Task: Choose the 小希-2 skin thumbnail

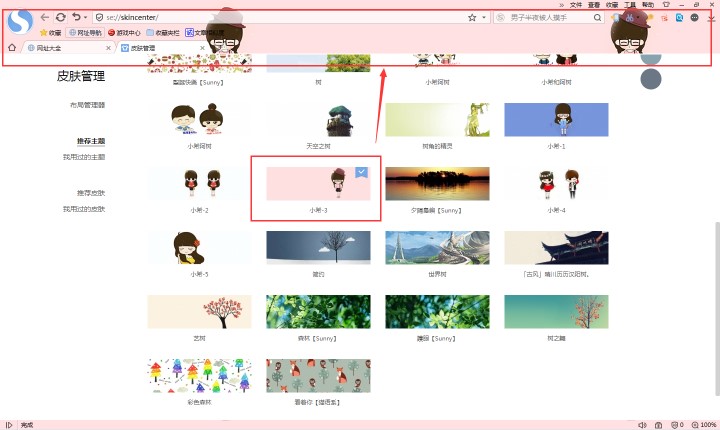Action: (199, 184)
